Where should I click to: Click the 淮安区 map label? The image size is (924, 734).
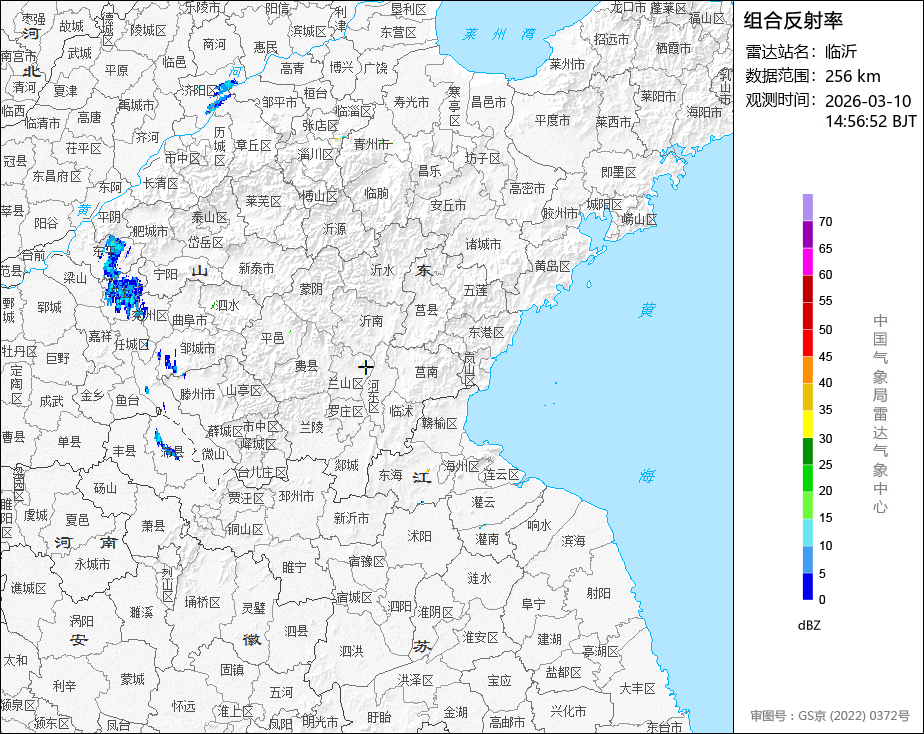[481, 637]
